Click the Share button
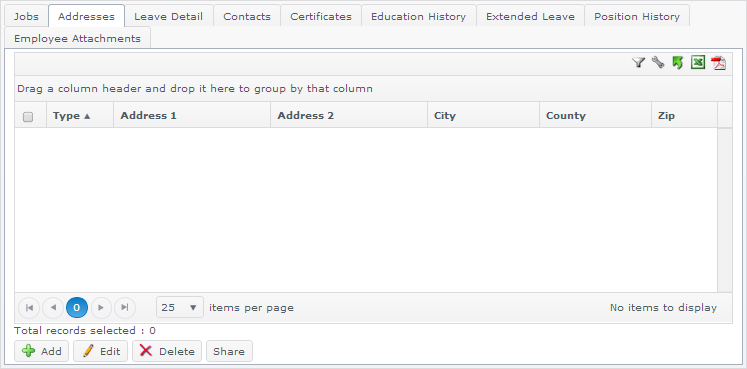 coord(229,351)
